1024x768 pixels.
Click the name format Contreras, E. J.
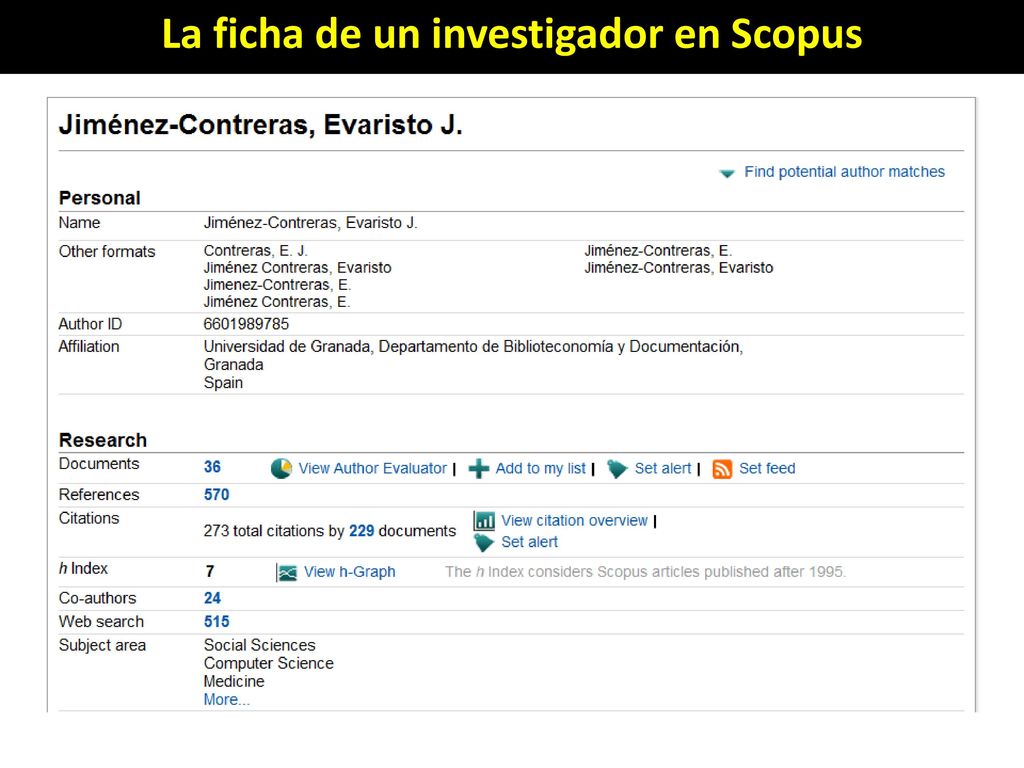(x=255, y=251)
